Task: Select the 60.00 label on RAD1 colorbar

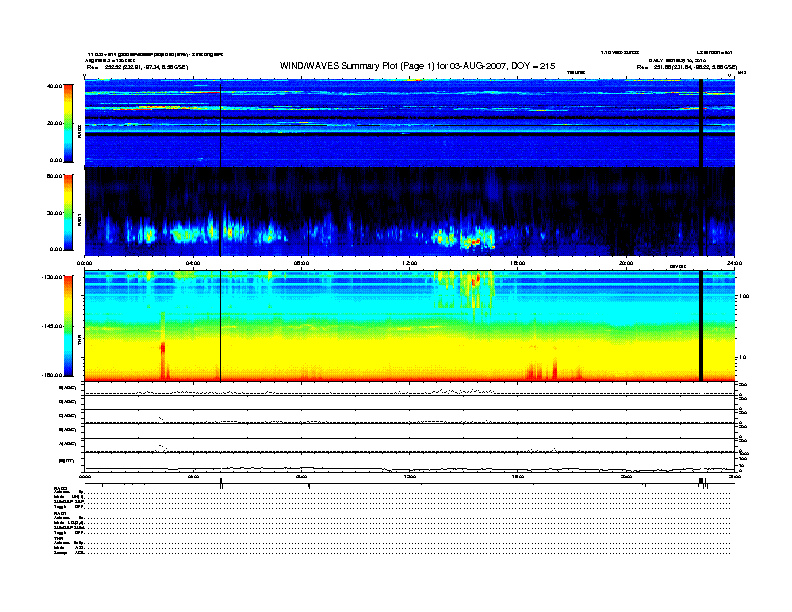Action: click(x=54, y=176)
